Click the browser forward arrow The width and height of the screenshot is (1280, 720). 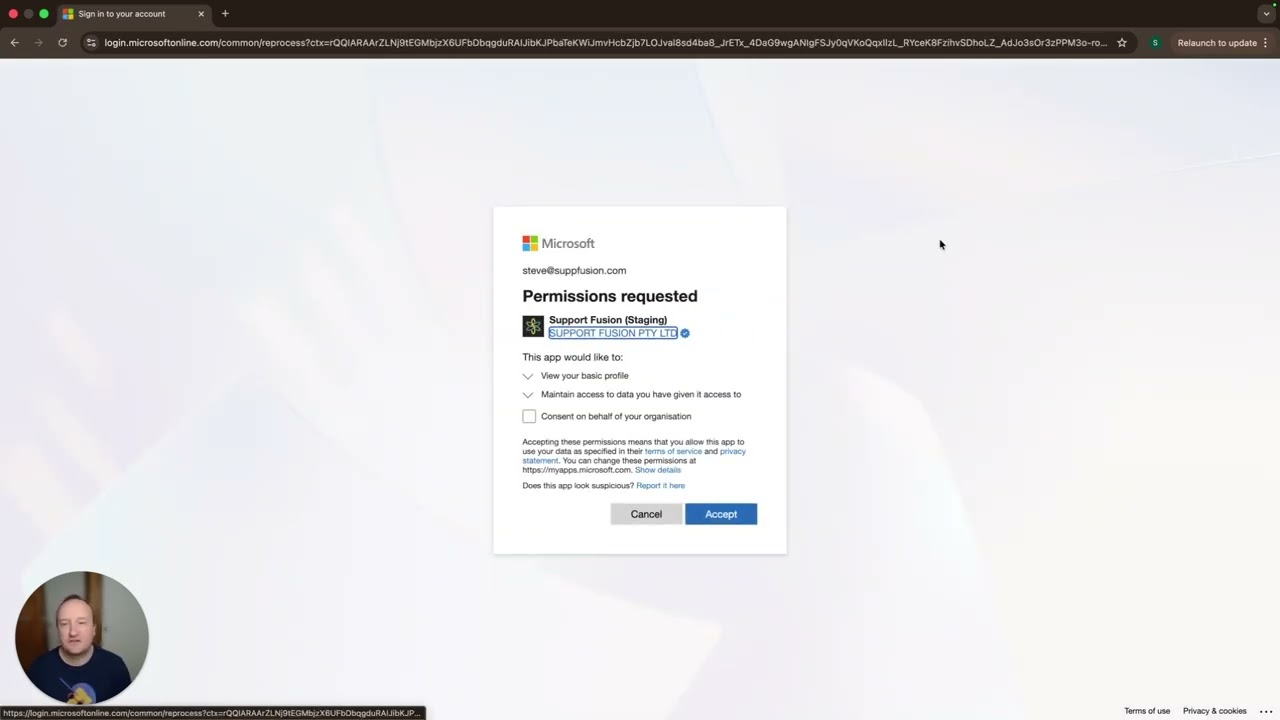click(x=38, y=43)
